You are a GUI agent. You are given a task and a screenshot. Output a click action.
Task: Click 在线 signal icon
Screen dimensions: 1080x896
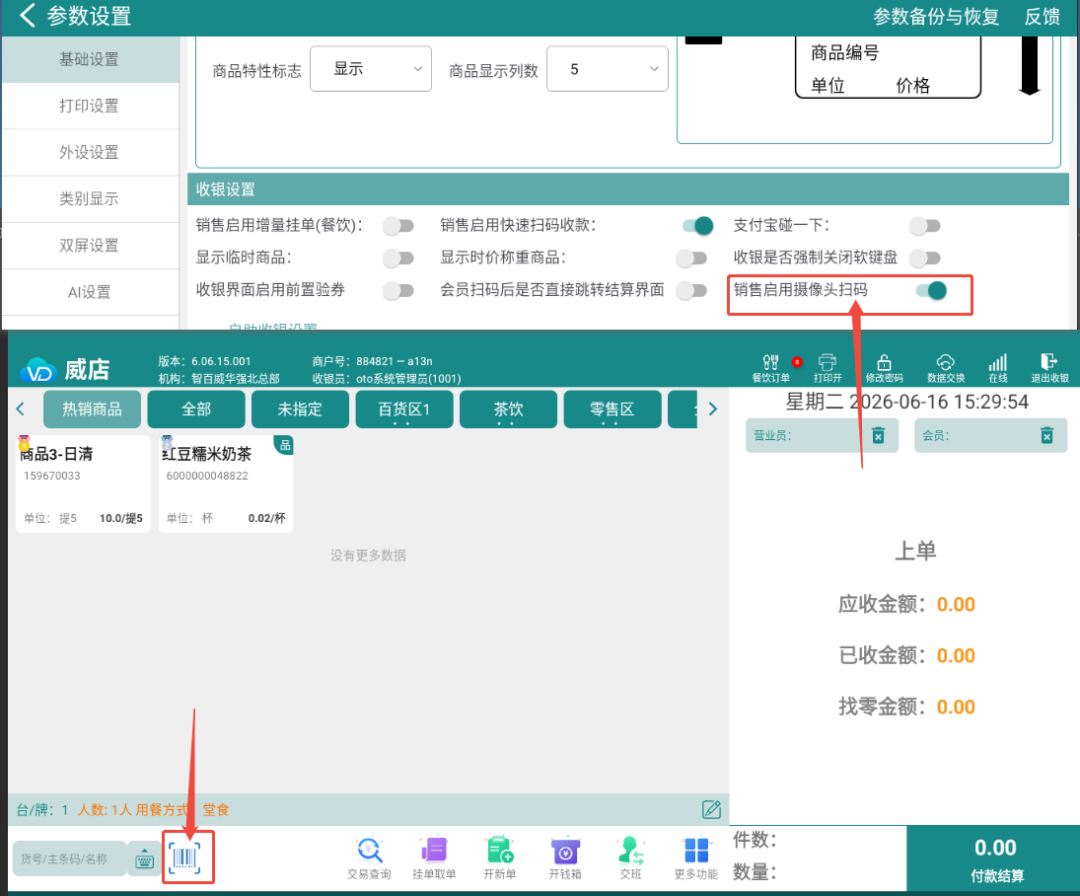coord(998,368)
